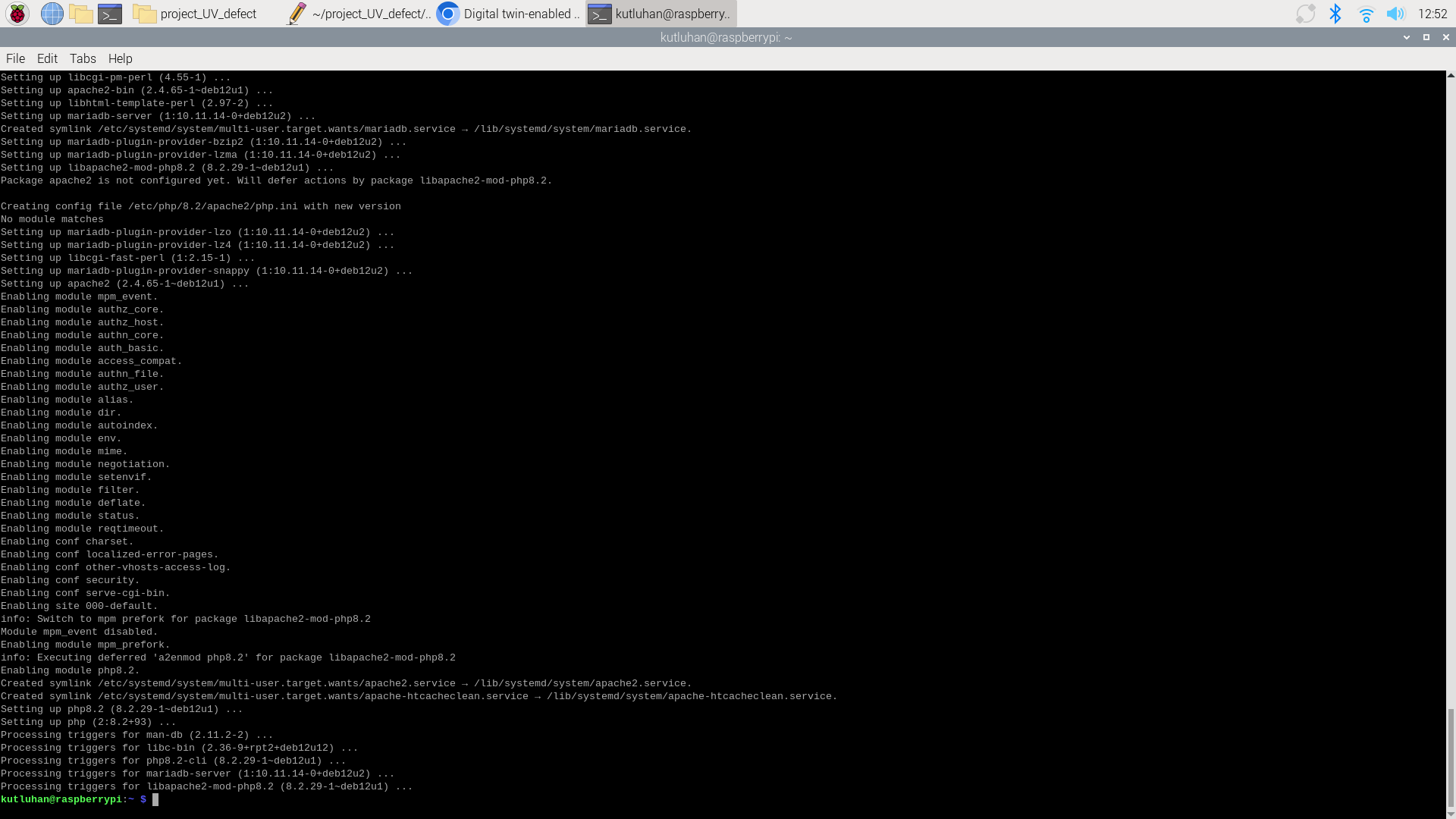
Task: Switch to Digital twin-enabled Chromium window
Action: tap(510, 14)
